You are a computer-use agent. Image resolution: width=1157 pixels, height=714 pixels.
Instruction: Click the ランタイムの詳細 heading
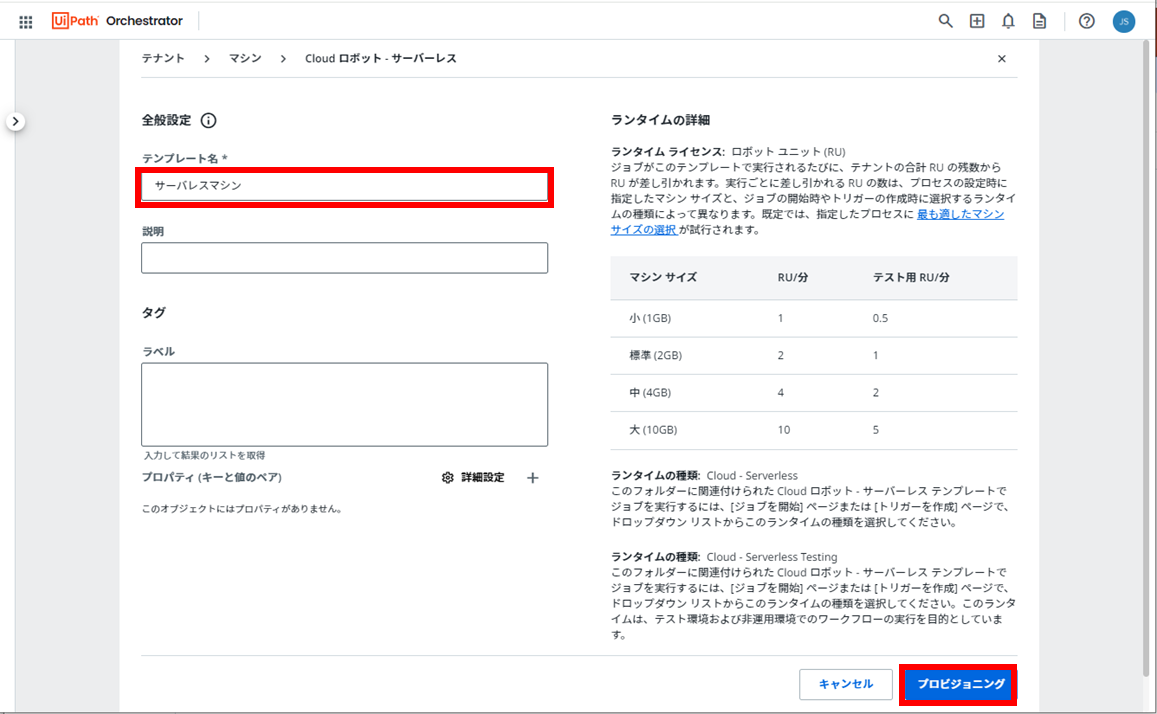660,119
